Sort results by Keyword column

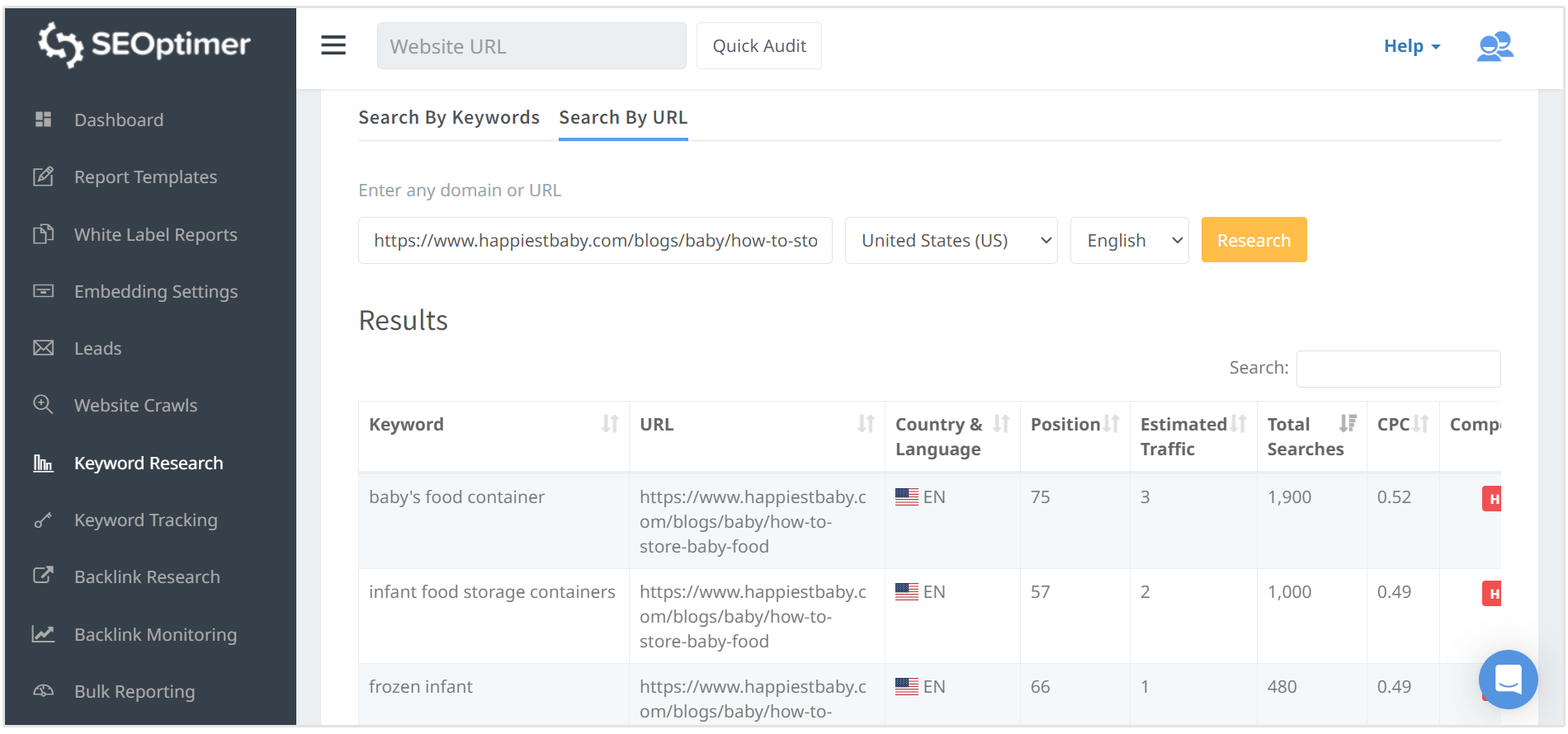(x=610, y=424)
